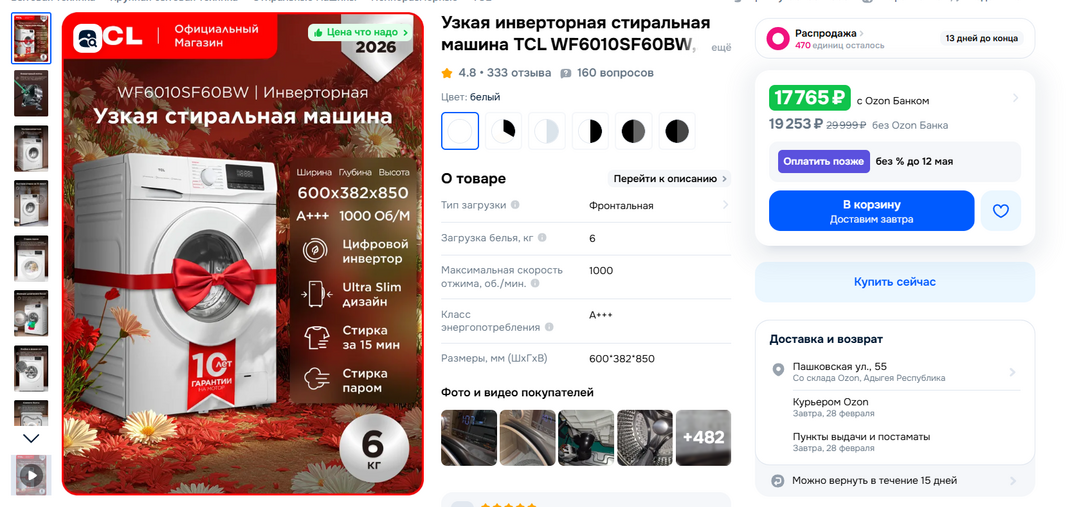Click info icon next to Загрузка белья

tap(542, 238)
